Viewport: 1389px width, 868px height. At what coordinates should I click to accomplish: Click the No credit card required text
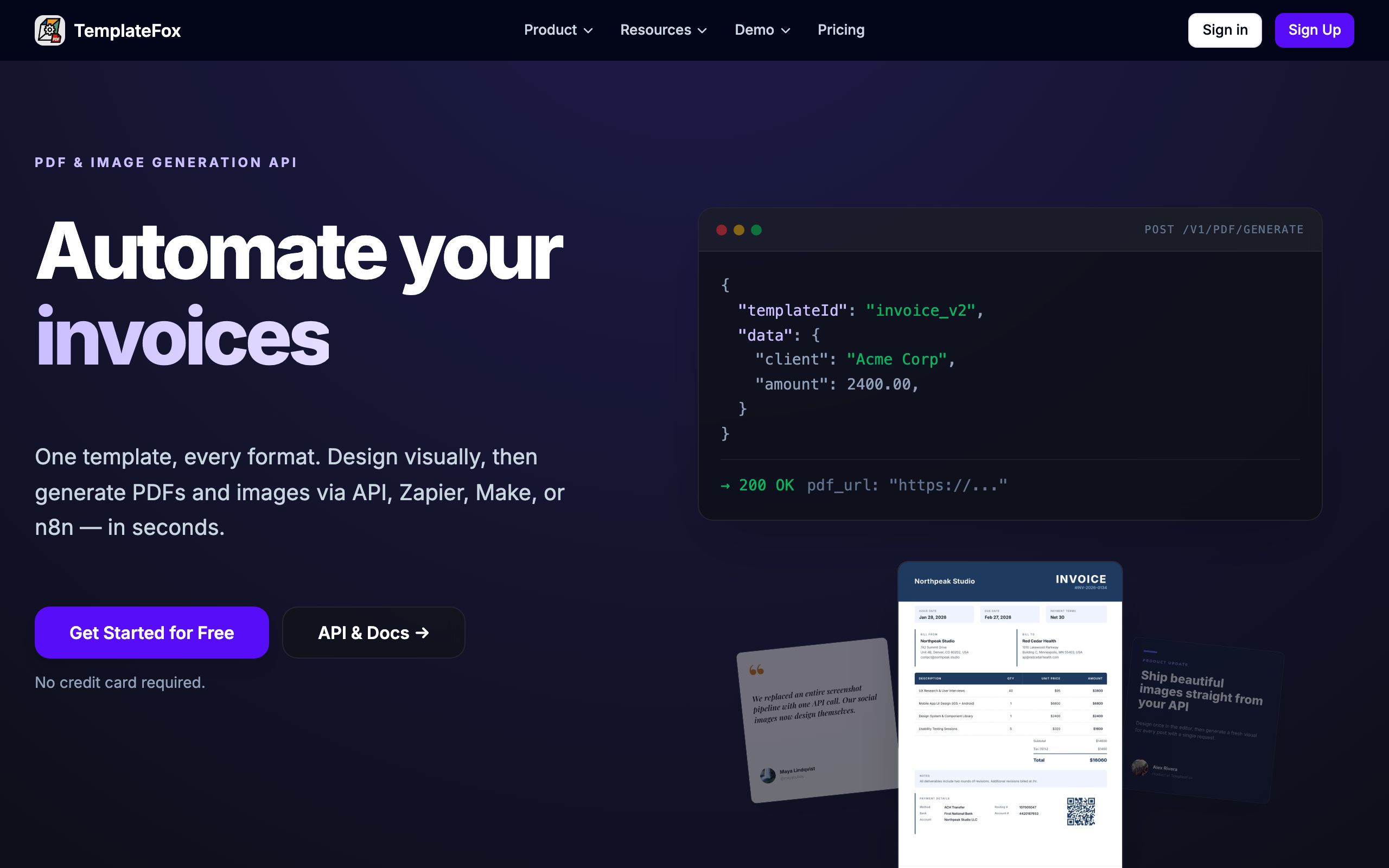pyautogui.click(x=120, y=682)
